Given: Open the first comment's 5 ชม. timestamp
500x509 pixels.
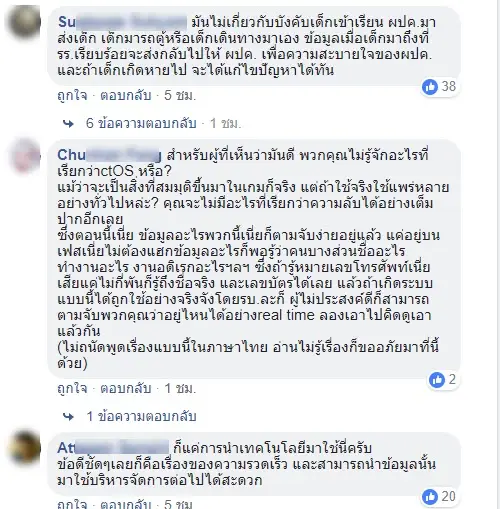Looking at the screenshot, I should click(180, 96).
